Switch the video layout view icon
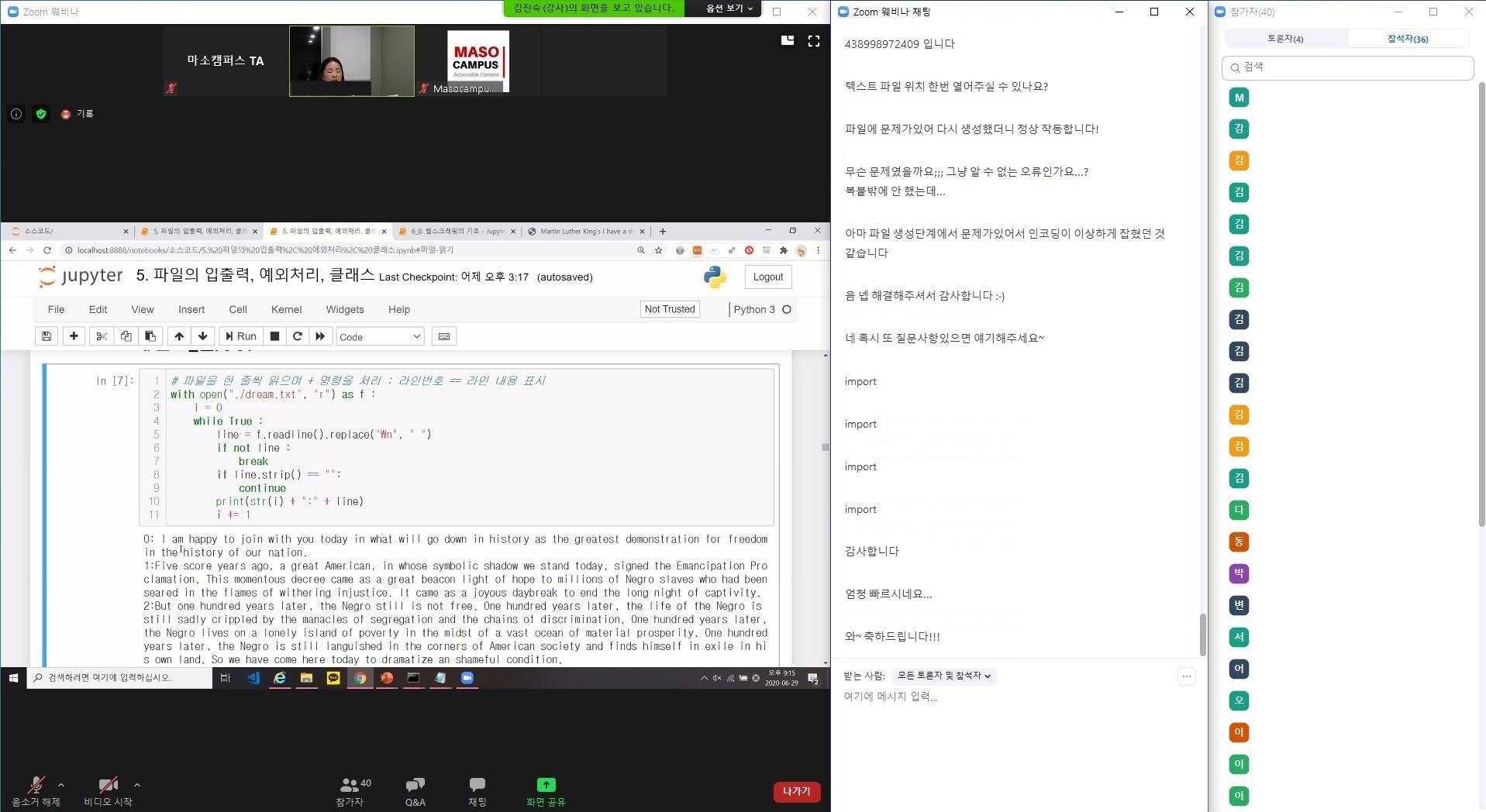 click(787, 41)
